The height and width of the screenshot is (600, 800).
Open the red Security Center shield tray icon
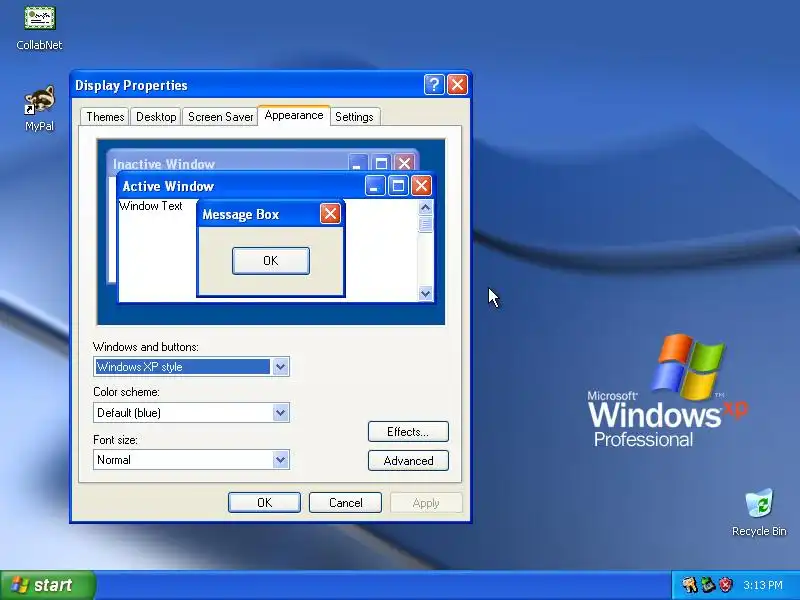[x=726, y=585]
